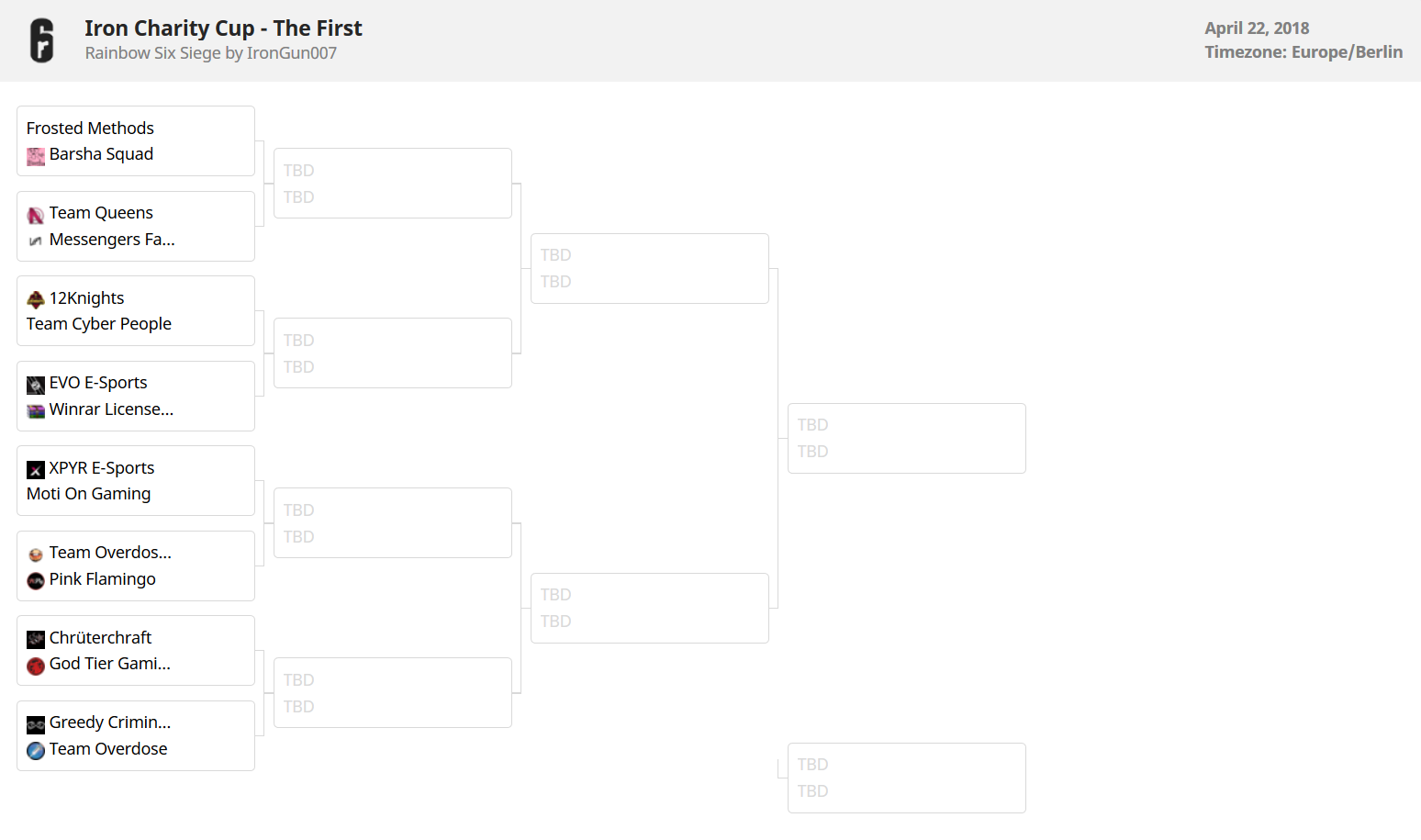Click the EVO E-Sports team logo
This screenshot has width=1421, height=840.
36,385
